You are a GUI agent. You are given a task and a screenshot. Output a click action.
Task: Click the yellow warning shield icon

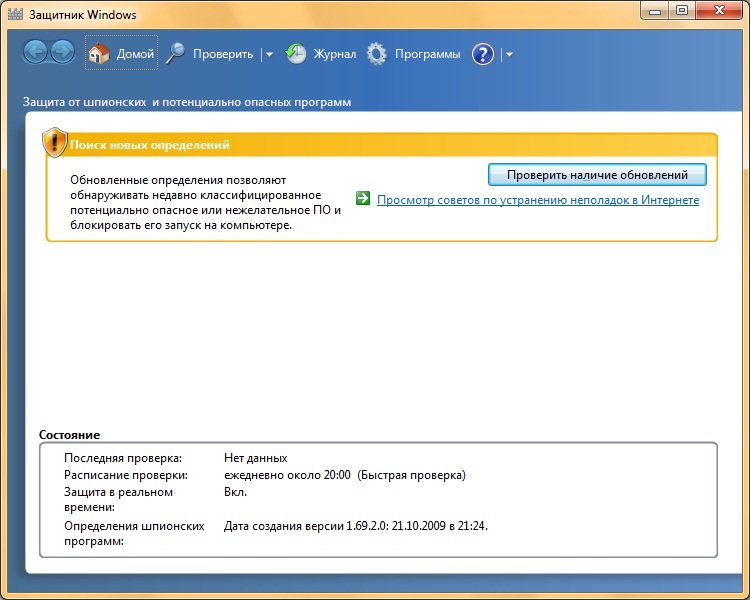click(54, 143)
